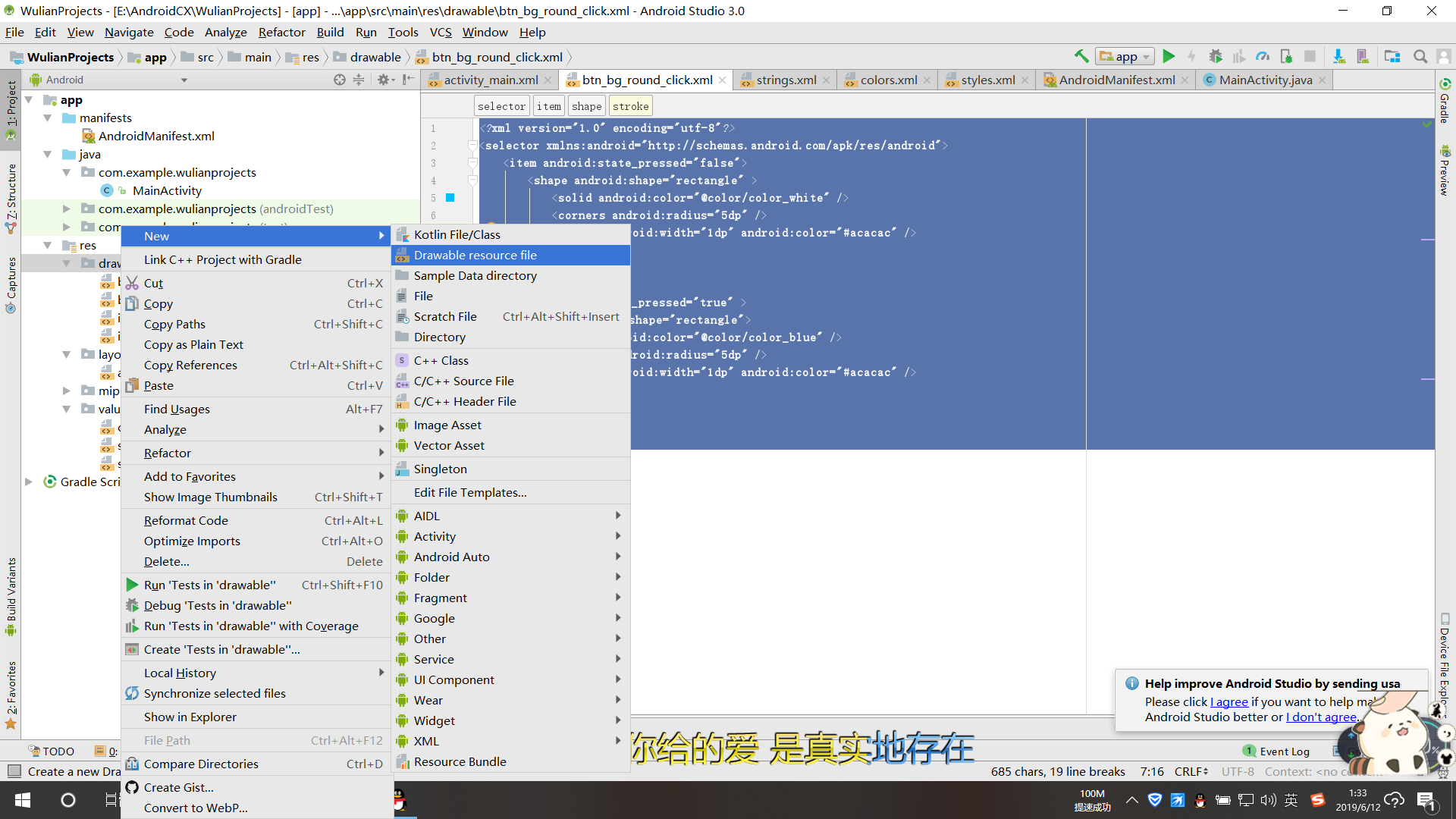
Task: Open the Build Variants tool window
Action: point(11,597)
